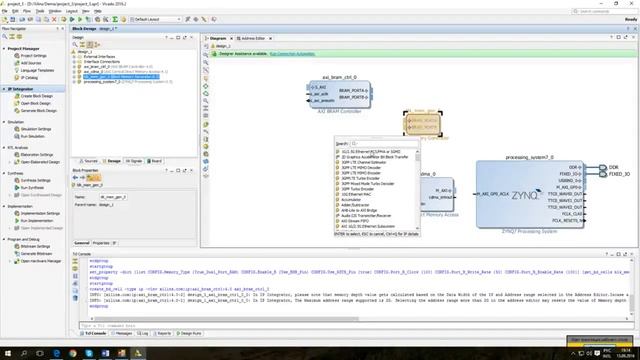Click the Windows Start button
This screenshot has height=360, width=640.
point(8,353)
